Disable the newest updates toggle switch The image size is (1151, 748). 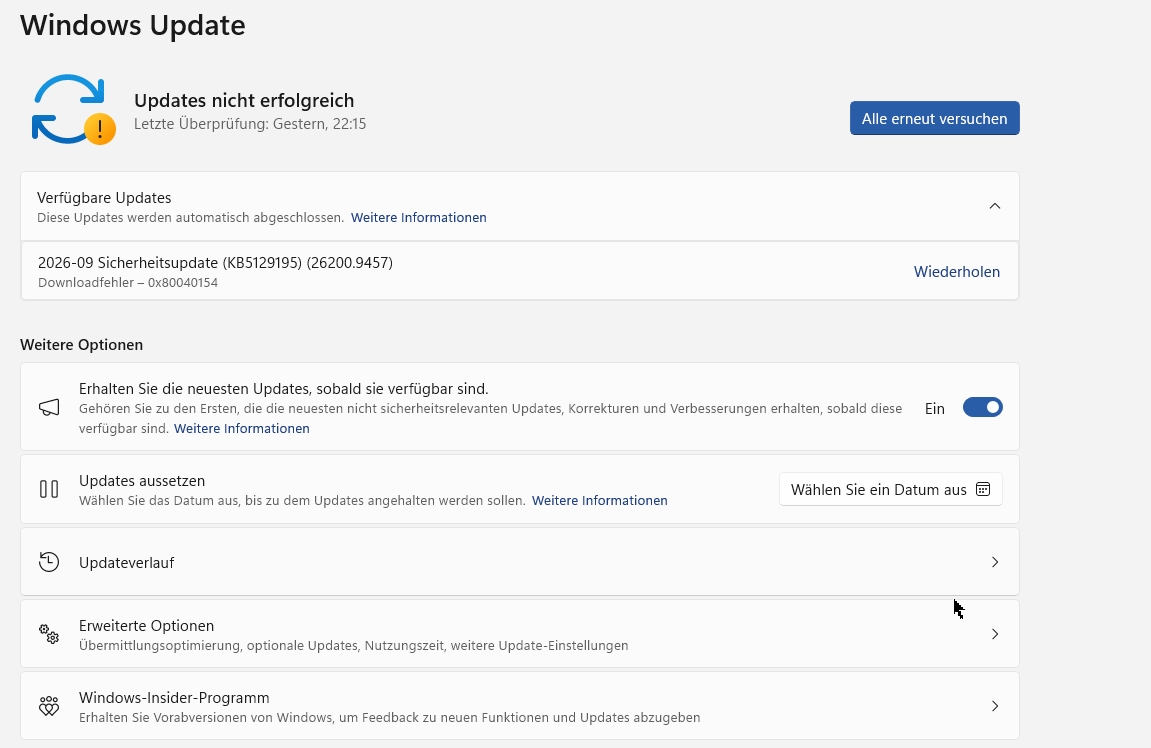point(982,407)
